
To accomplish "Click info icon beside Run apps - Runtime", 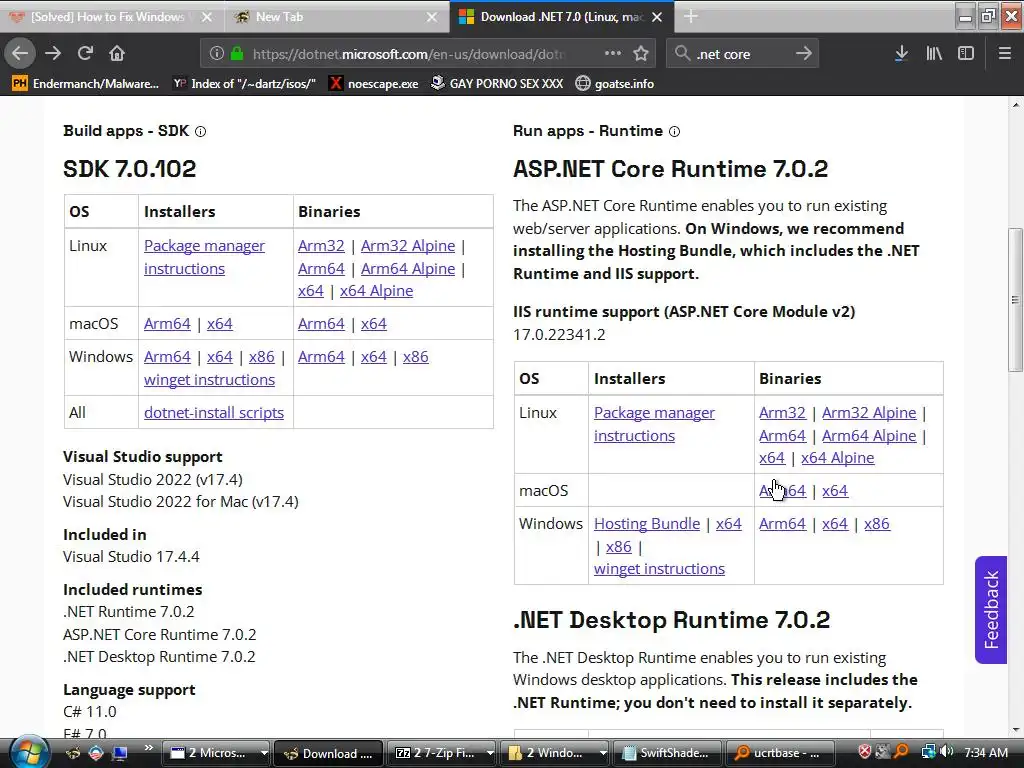I will coord(675,131).
